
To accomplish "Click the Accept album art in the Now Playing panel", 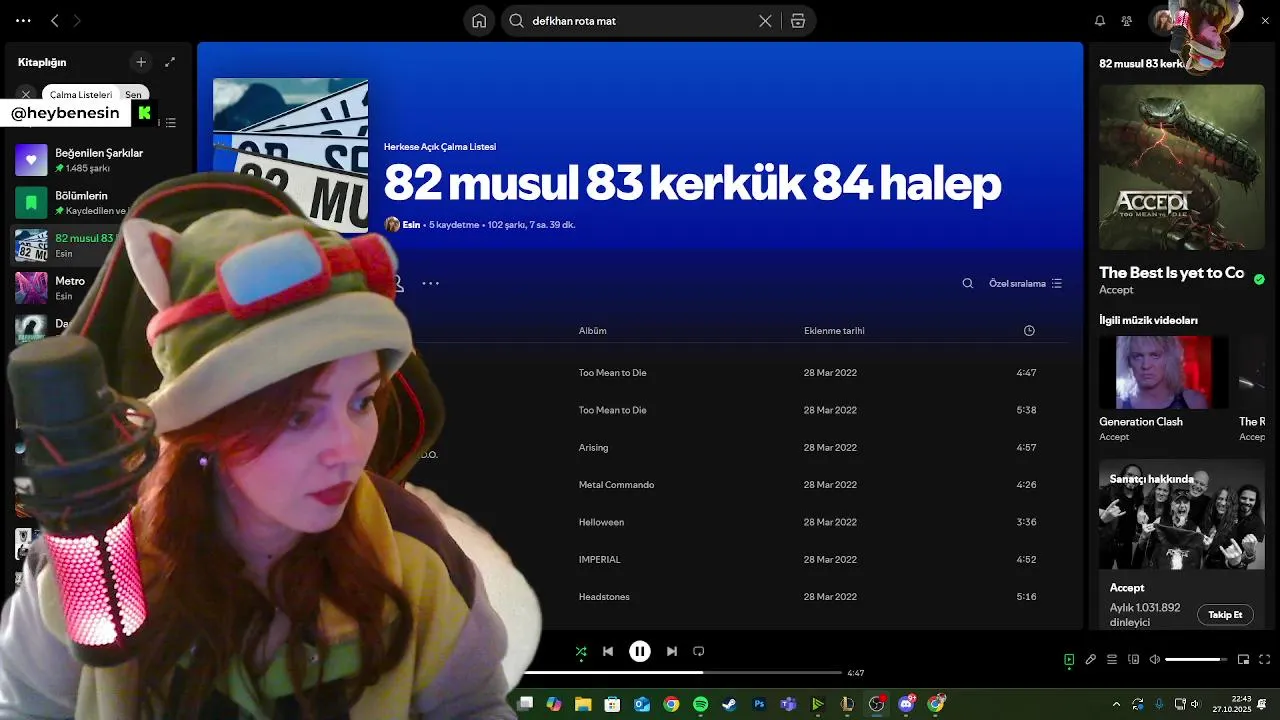I will coord(1181,166).
